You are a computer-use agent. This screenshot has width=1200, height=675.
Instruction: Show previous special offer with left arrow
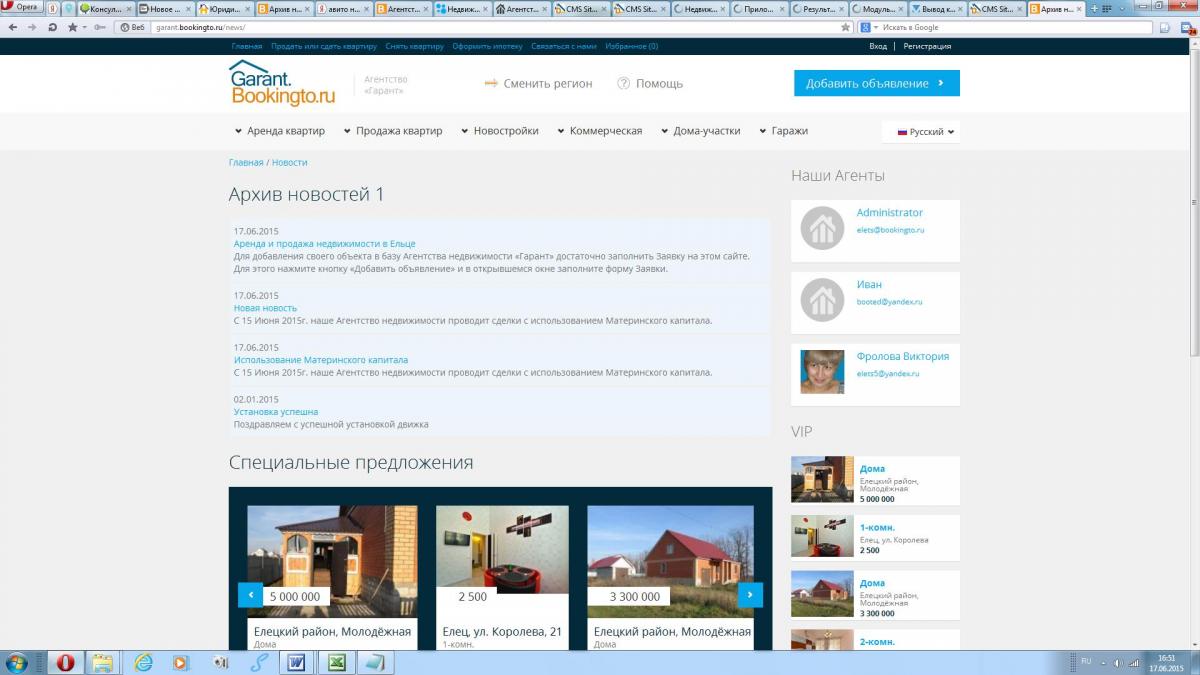coord(250,595)
